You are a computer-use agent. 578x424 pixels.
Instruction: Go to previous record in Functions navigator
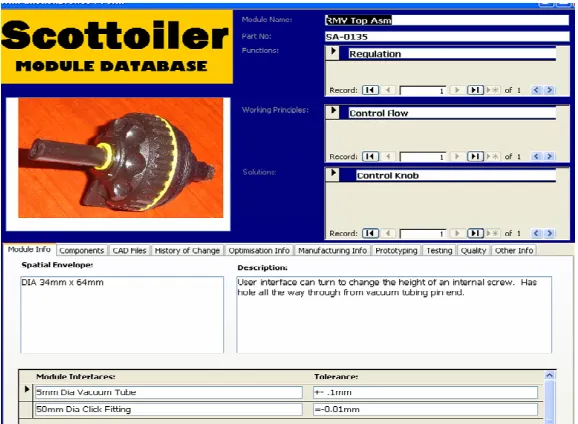tap(388, 90)
